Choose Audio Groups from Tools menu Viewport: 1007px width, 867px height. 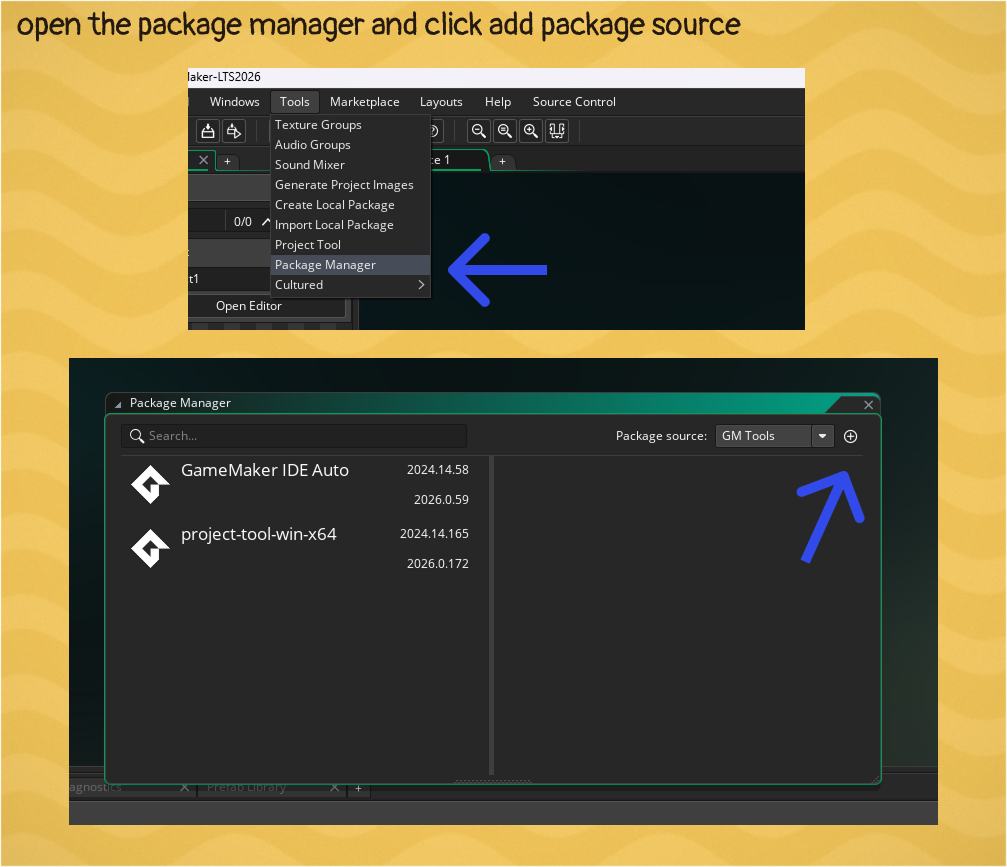pos(351,144)
